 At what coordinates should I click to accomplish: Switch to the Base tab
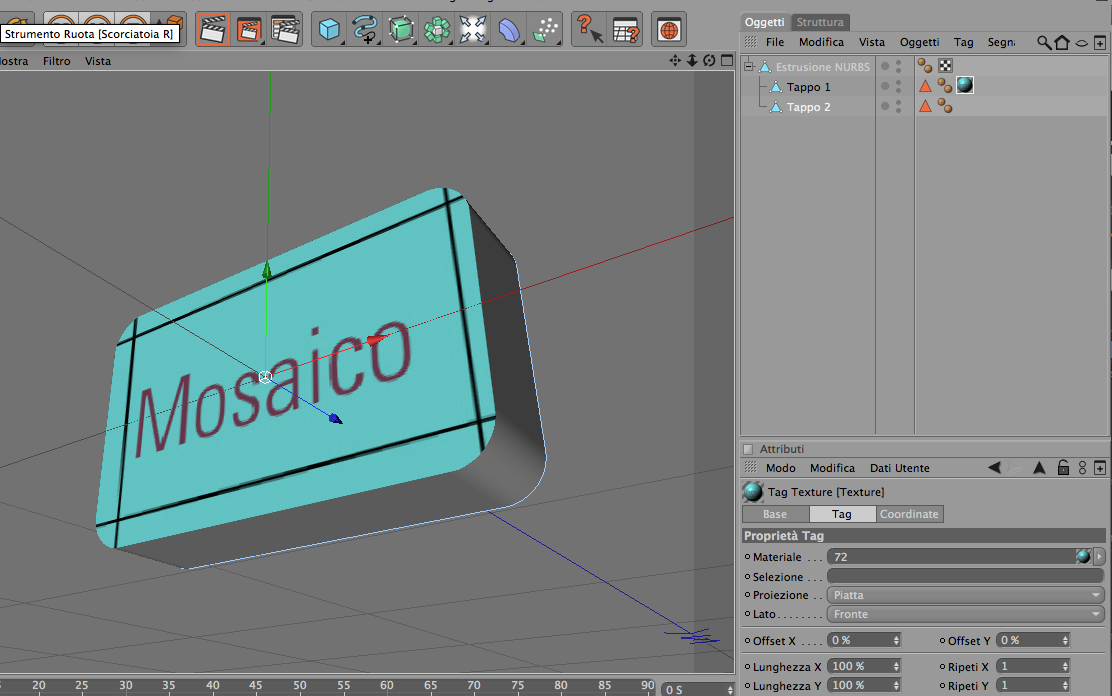[775, 514]
